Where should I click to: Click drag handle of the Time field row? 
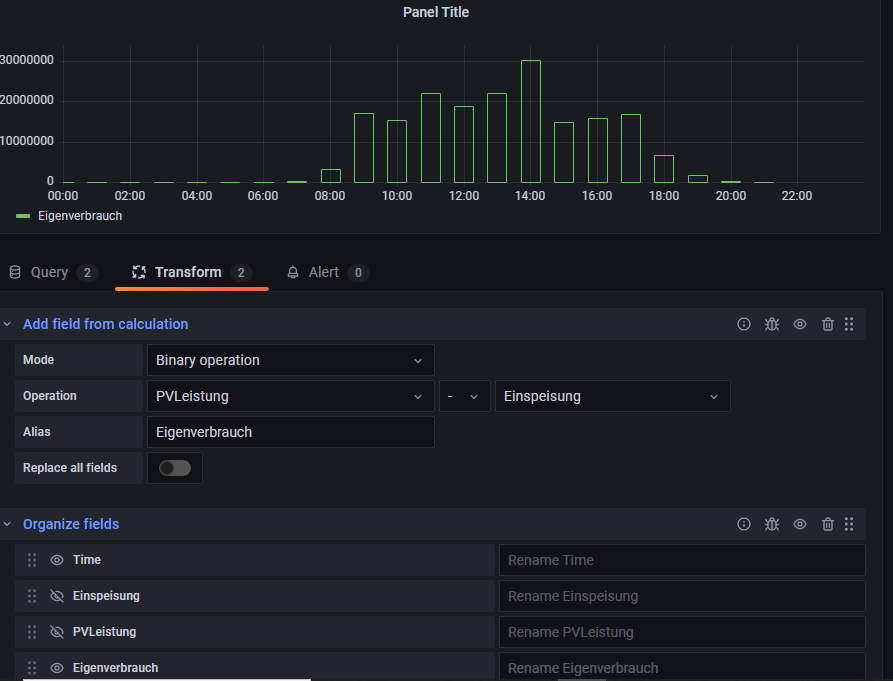click(32, 560)
